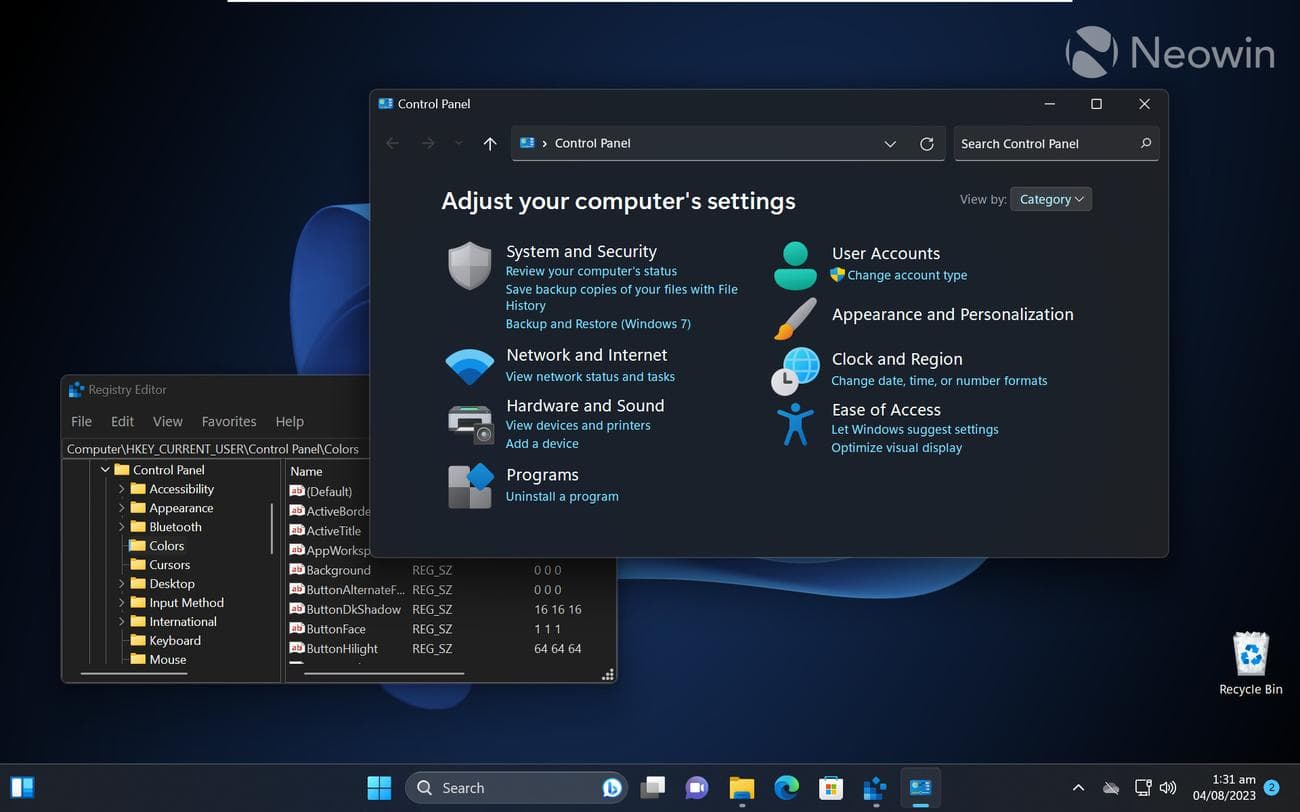Click the Hardware and Sound printer icon
The image size is (1300, 812).
coord(470,424)
